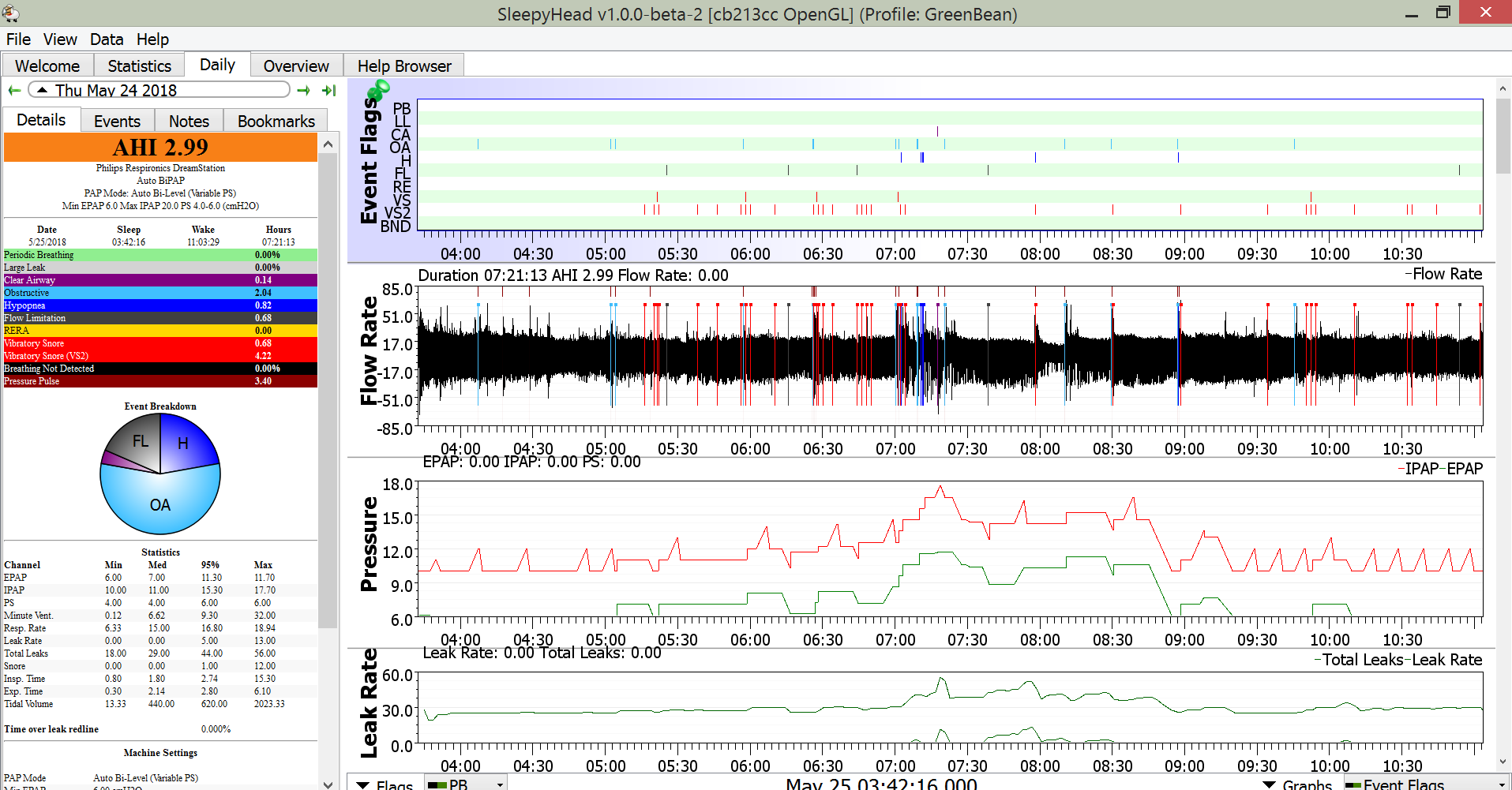Restore down the SleepyHead window
The width and height of the screenshot is (1512, 790).
pyautogui.click(x=1443, y=13)
